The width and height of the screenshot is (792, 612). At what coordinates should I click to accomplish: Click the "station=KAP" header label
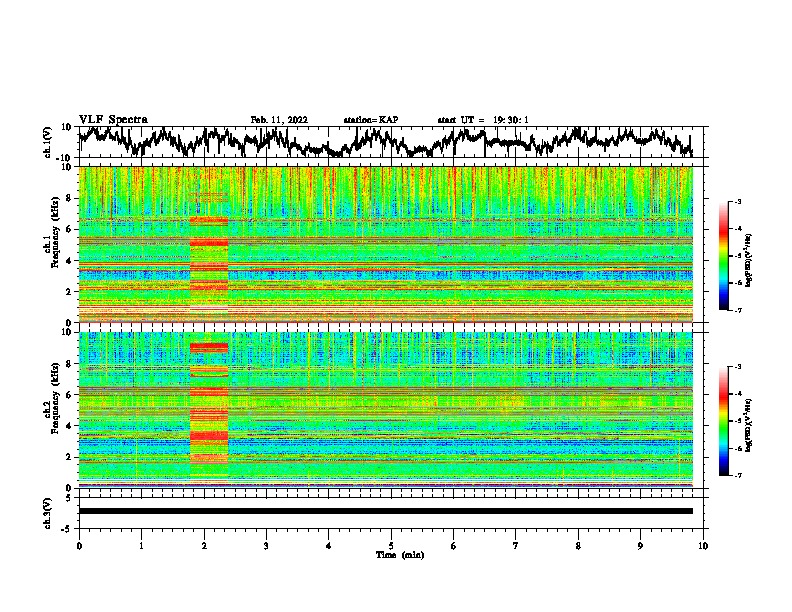[x=371, y=120]
